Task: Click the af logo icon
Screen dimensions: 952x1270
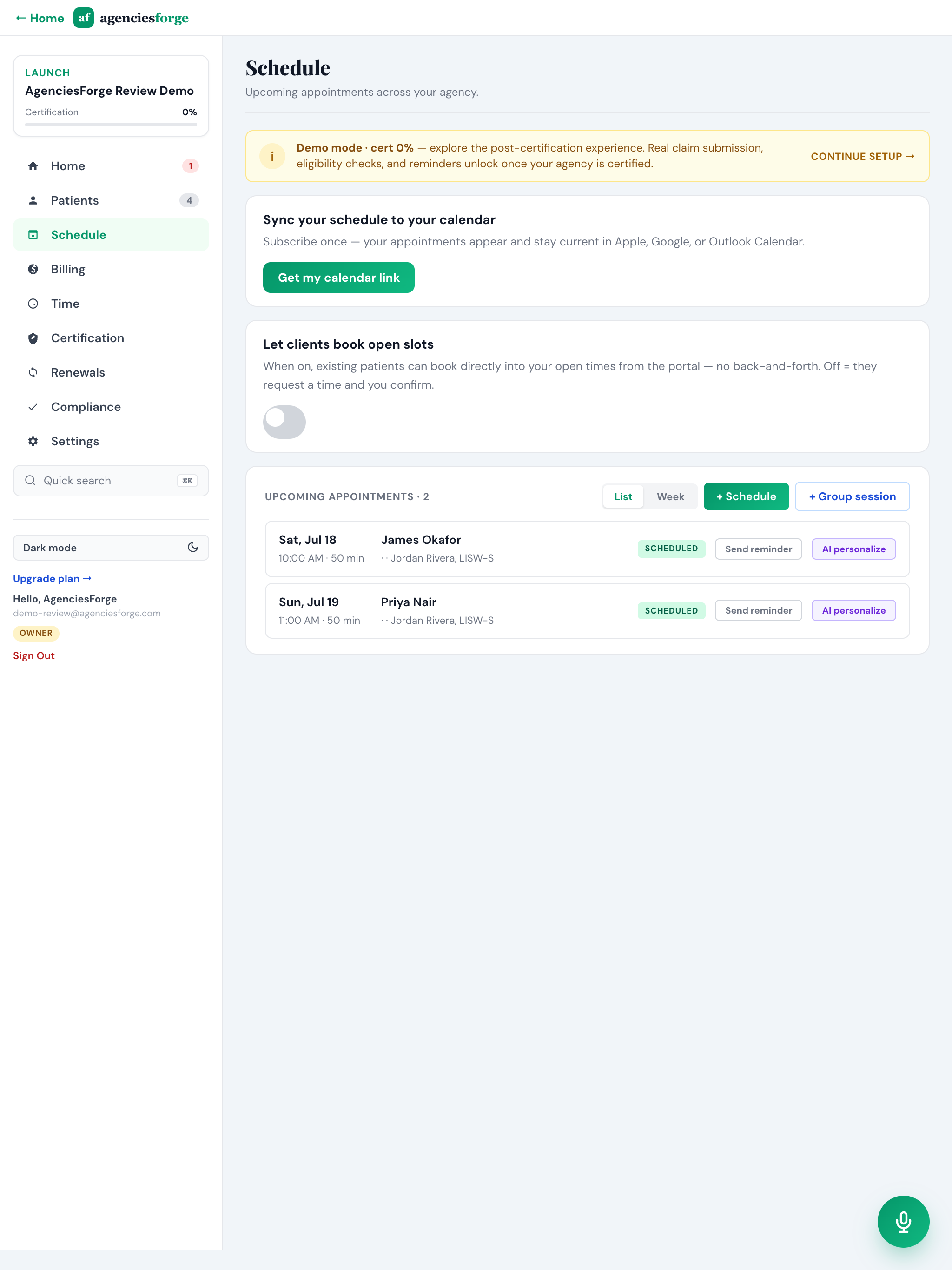Action: point(84,18)
